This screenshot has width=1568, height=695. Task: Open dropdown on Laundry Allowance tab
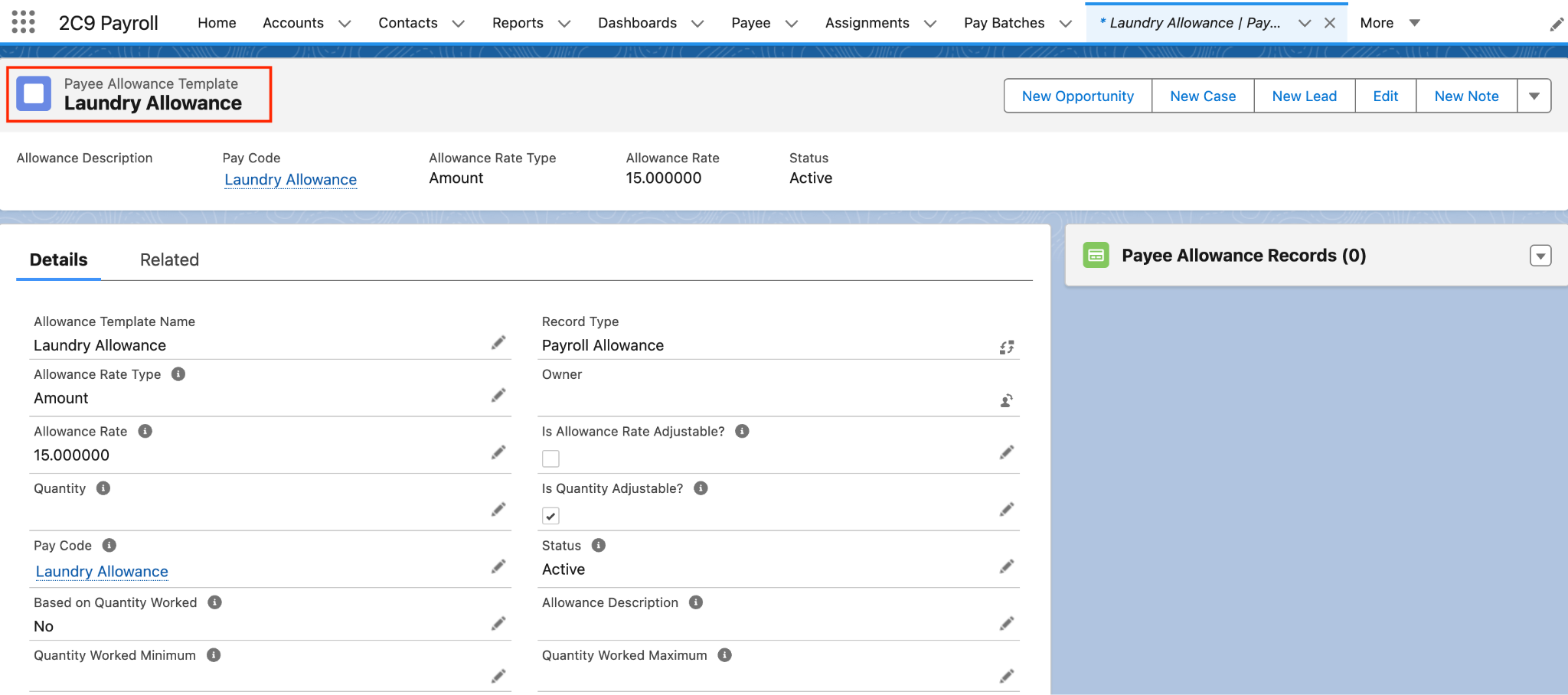pos(1305,24)
